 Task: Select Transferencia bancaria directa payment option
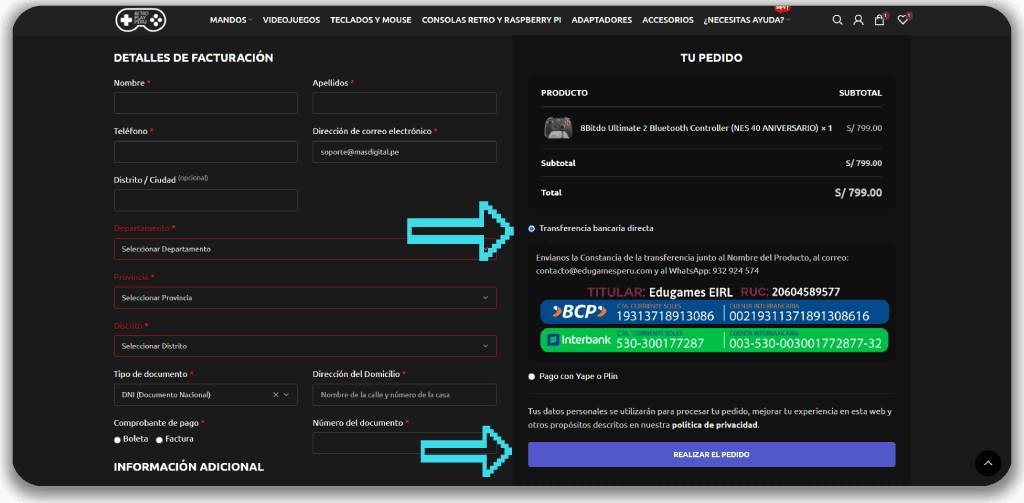point(532,228)
